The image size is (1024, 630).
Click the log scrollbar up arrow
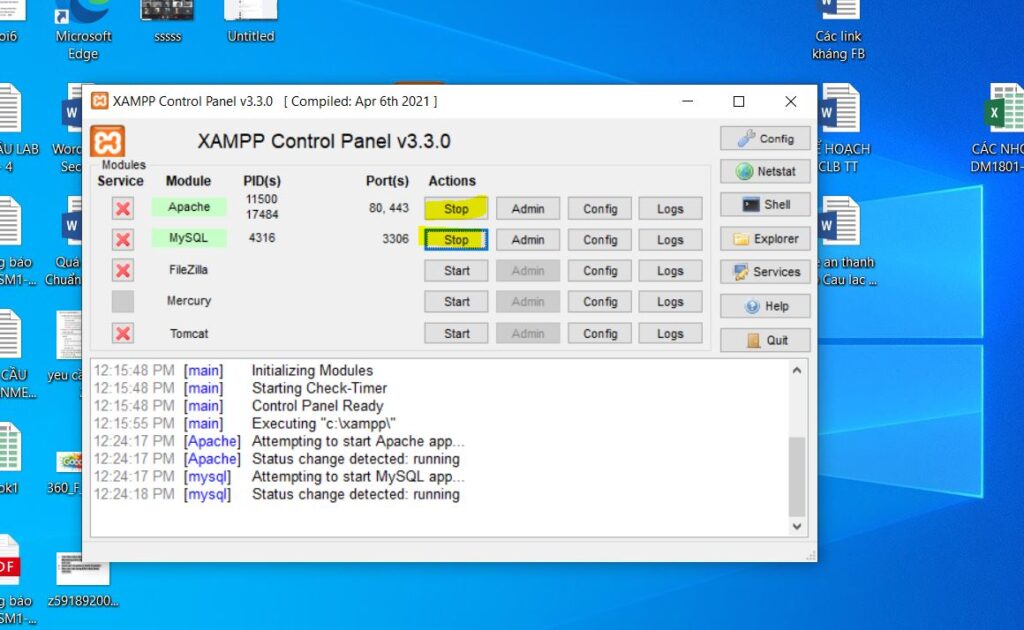(797, 370)
